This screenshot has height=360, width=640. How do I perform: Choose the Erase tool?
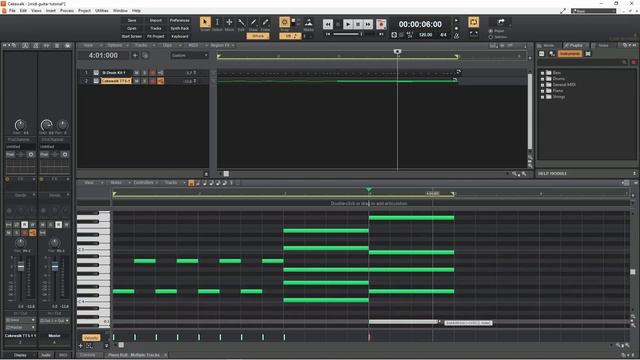(265, 22)
